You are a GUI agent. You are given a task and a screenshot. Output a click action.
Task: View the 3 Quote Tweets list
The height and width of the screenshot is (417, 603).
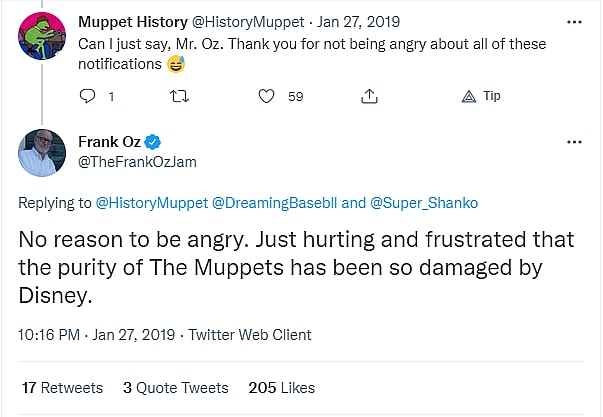coord(176,387)
